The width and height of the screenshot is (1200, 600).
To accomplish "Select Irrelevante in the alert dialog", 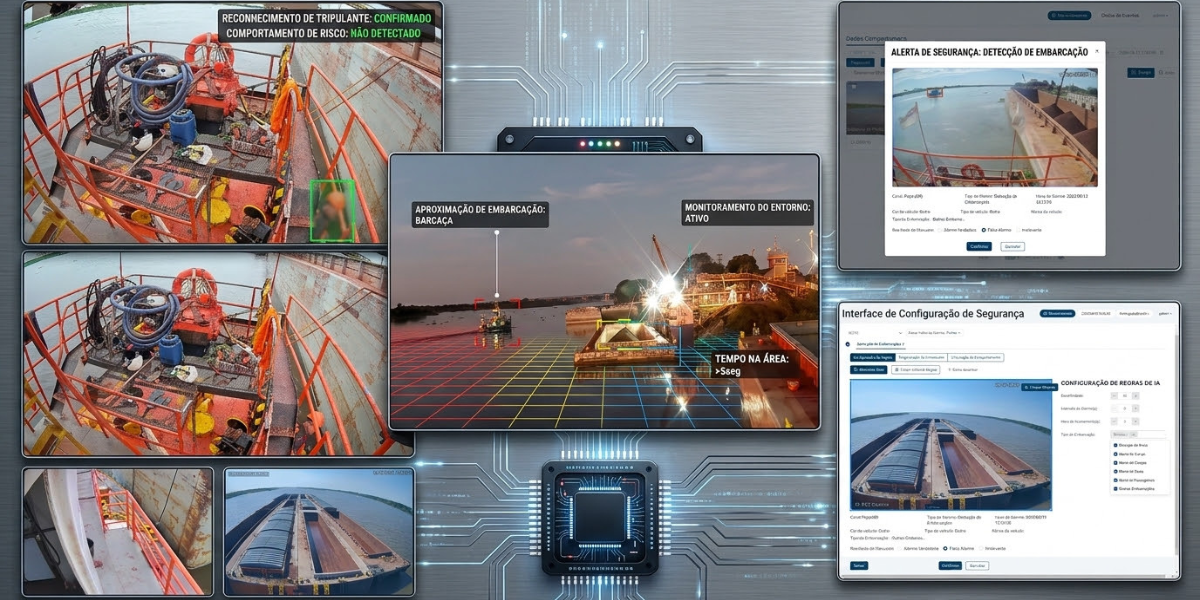I will (x=1020, y=229).
